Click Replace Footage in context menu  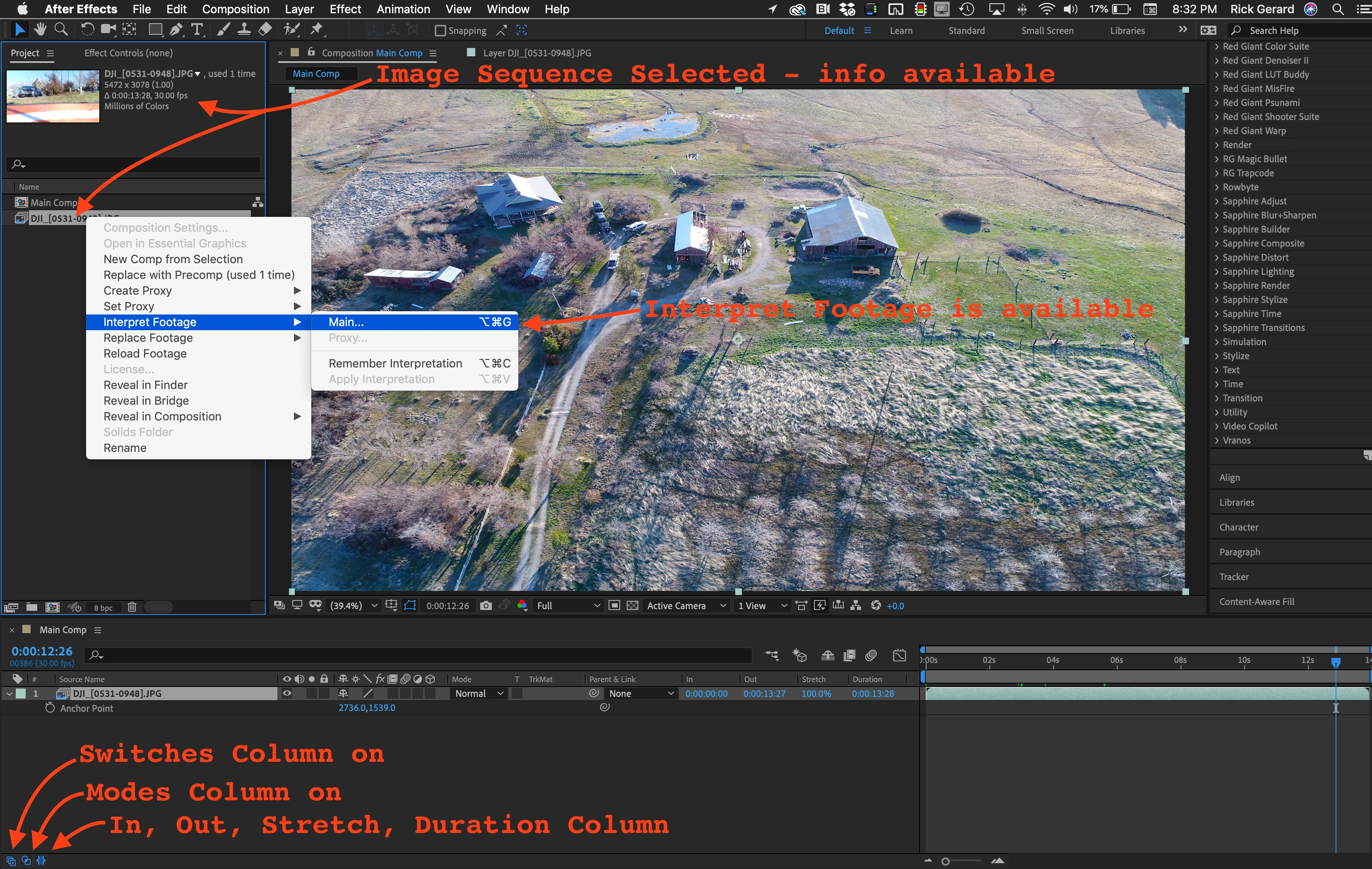tap(148, 338)
